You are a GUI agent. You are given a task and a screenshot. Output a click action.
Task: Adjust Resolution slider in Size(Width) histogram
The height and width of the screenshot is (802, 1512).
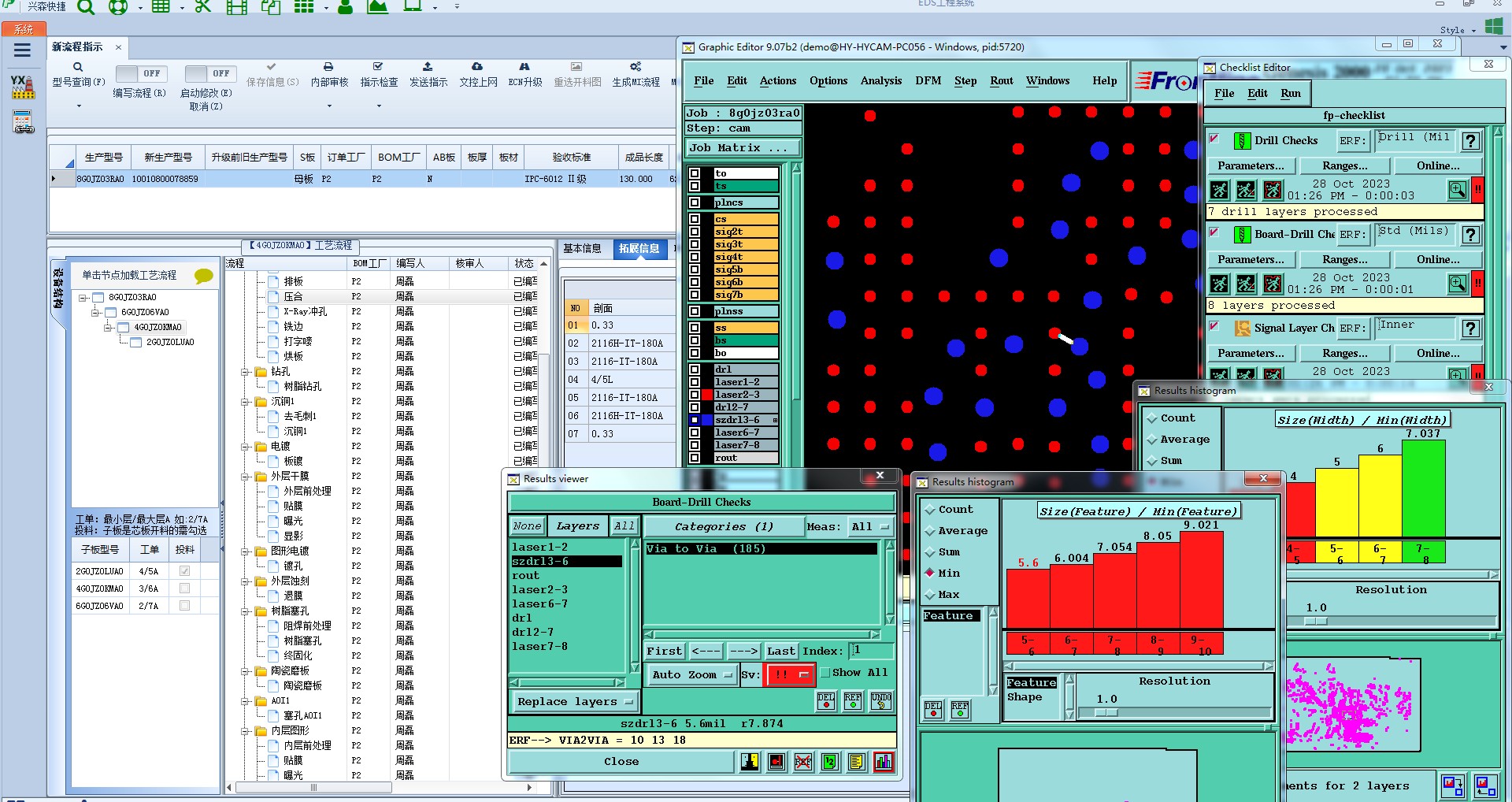1316,622
